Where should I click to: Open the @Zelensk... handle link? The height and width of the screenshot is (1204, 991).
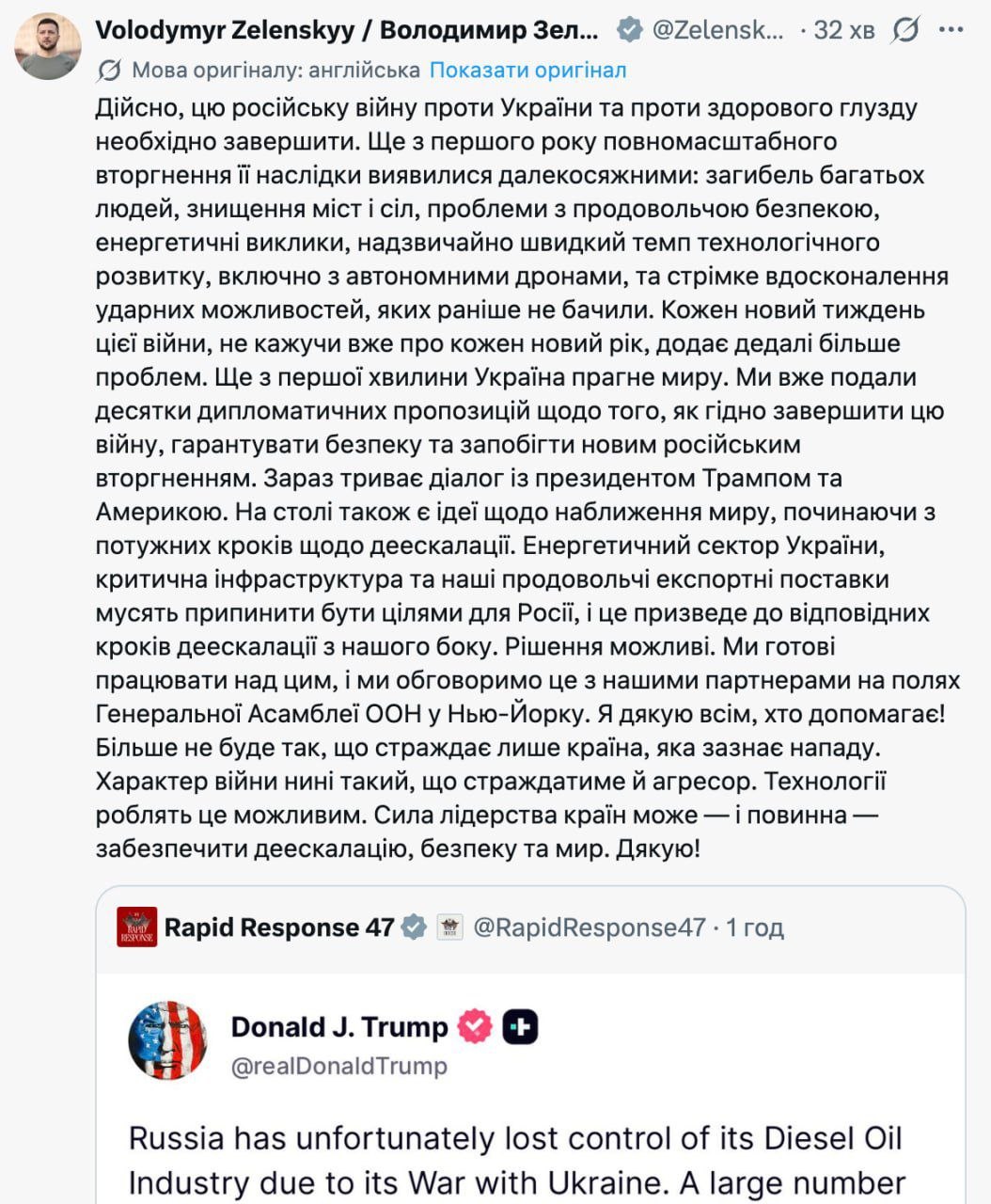point(717,31)
